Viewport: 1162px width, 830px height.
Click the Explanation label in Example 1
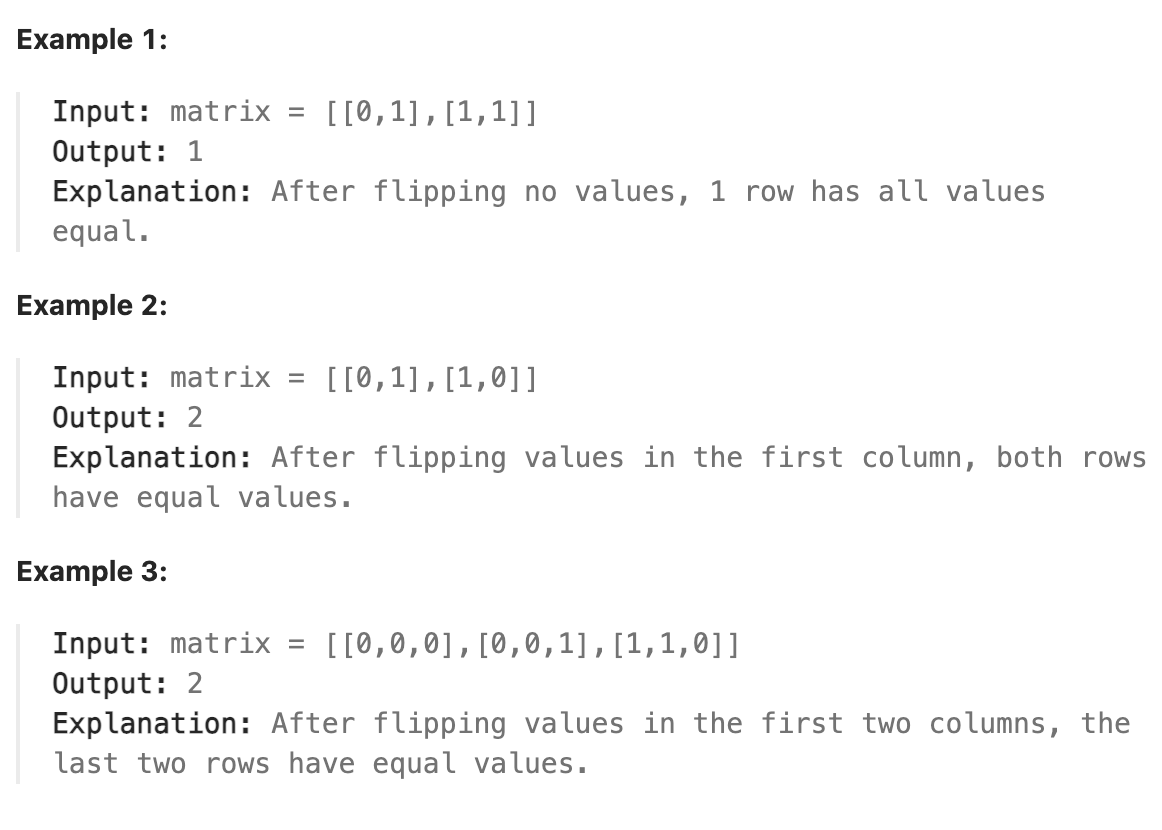152,191
